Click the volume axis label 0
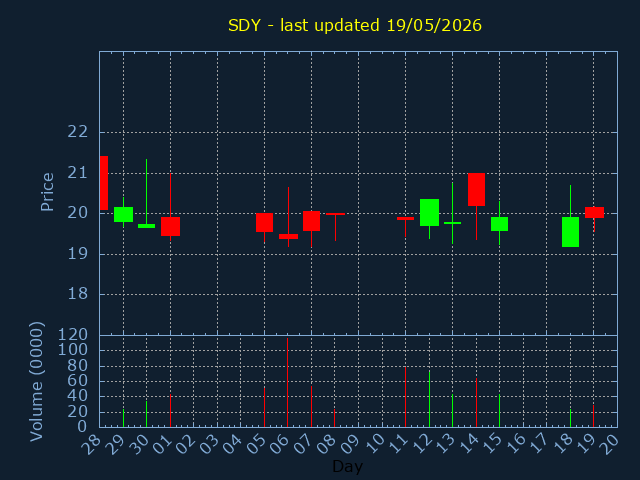The height and width of the screenshot is (480, 640). pyautogui.click(x=82, y=427)
